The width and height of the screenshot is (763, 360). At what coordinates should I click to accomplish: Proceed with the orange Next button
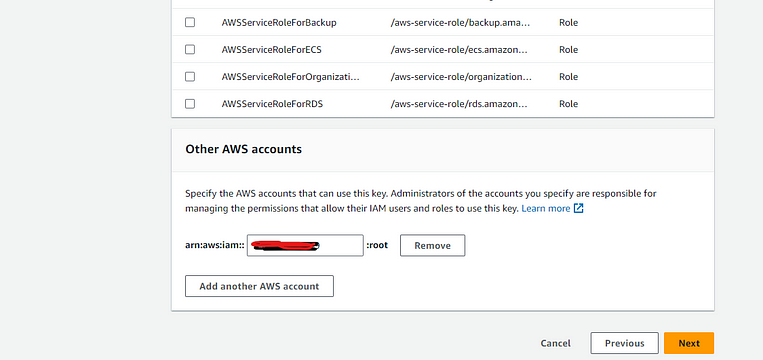click(x=689, y=343)
